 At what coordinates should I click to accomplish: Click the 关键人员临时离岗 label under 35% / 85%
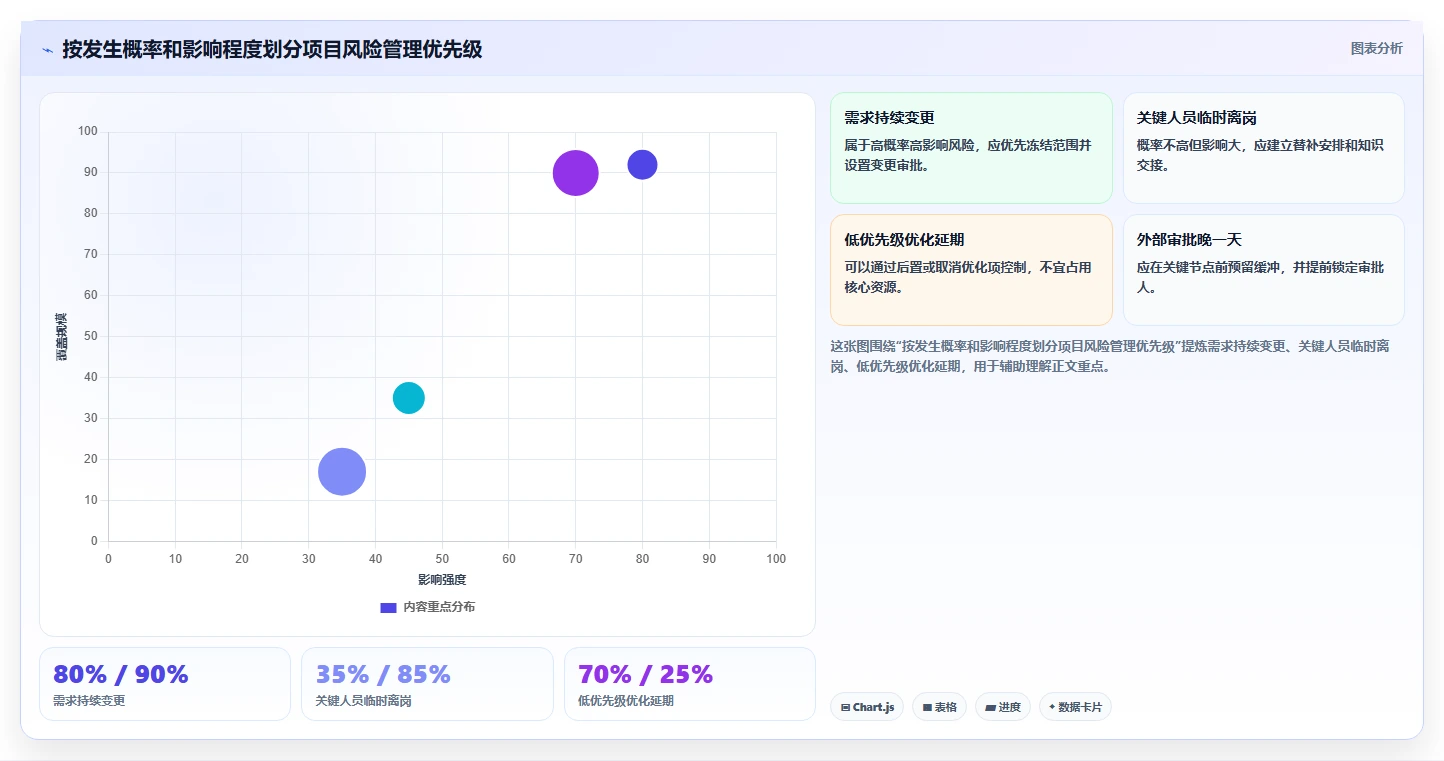coord(363,701)
